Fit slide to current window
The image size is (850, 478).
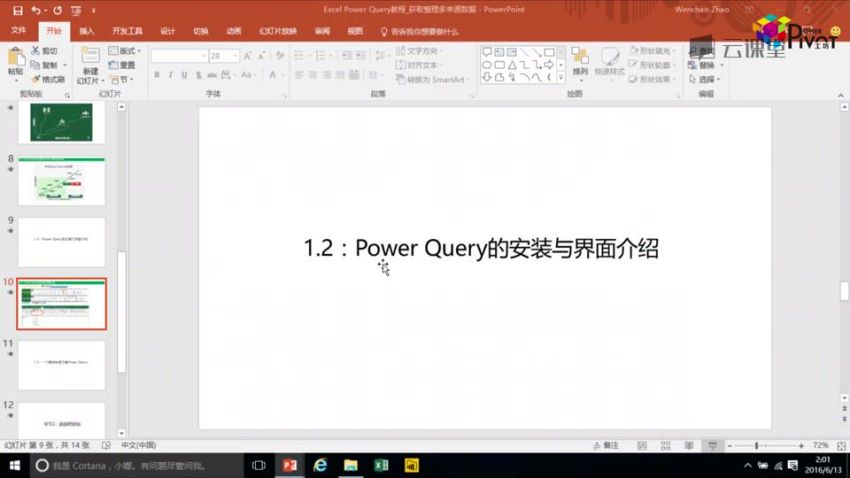(x=841, y=445)
